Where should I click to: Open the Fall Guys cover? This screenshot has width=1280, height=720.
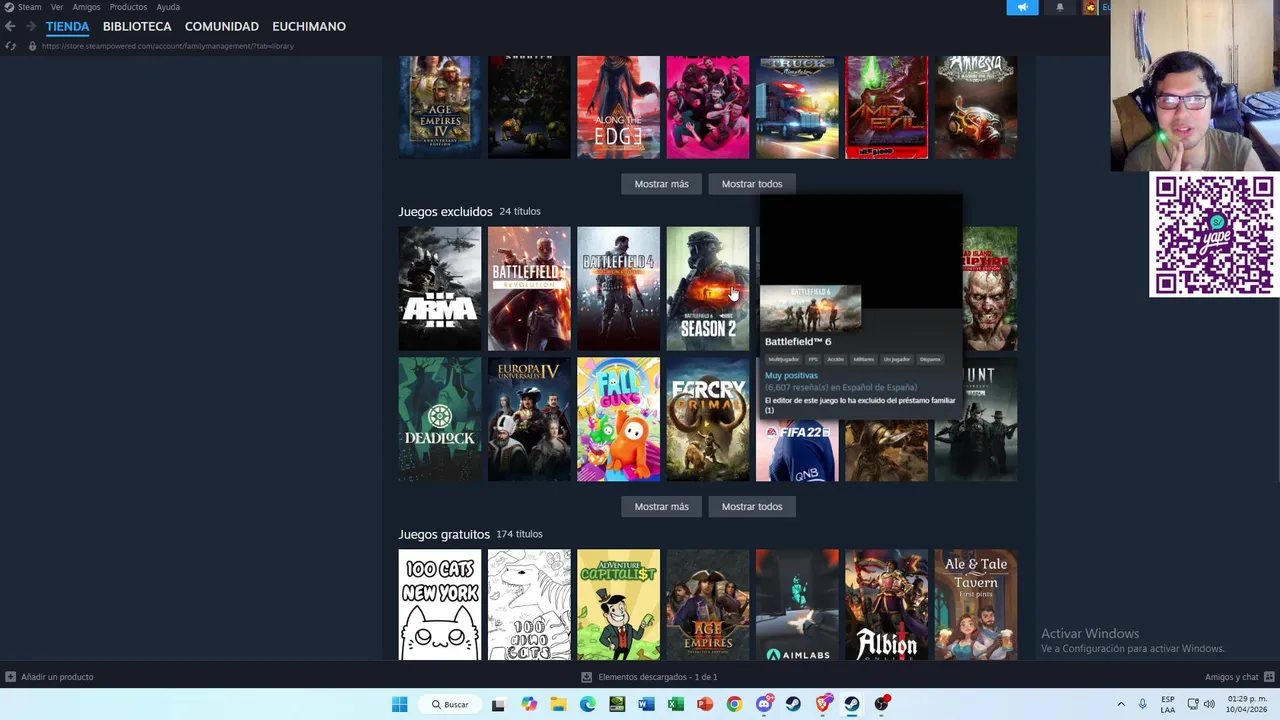coord(618,419)
